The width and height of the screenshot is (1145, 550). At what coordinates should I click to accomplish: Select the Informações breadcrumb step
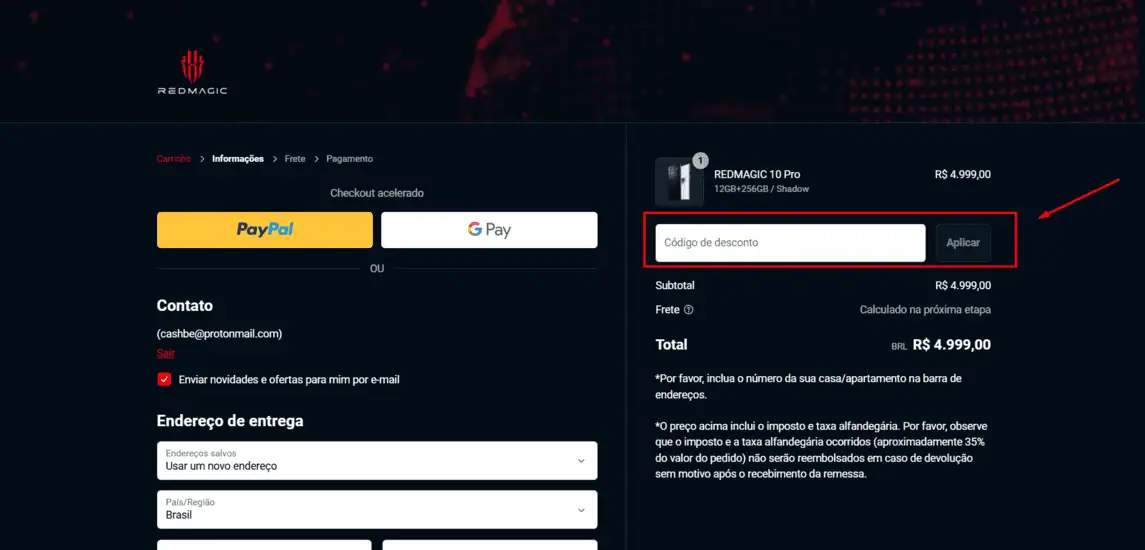click(238, 158)
